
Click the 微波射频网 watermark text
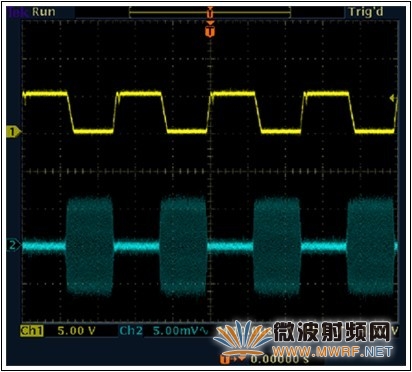(x=332, y=332)
